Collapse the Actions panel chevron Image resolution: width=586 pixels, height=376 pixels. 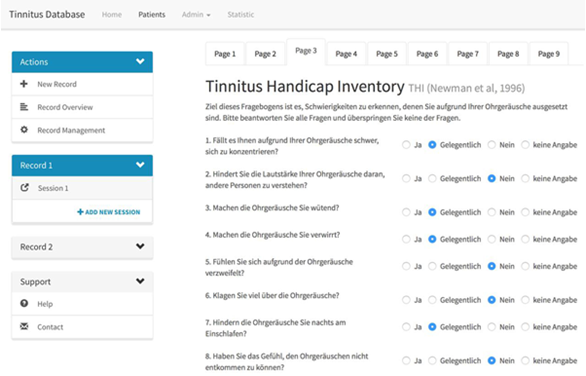[140, 61]
